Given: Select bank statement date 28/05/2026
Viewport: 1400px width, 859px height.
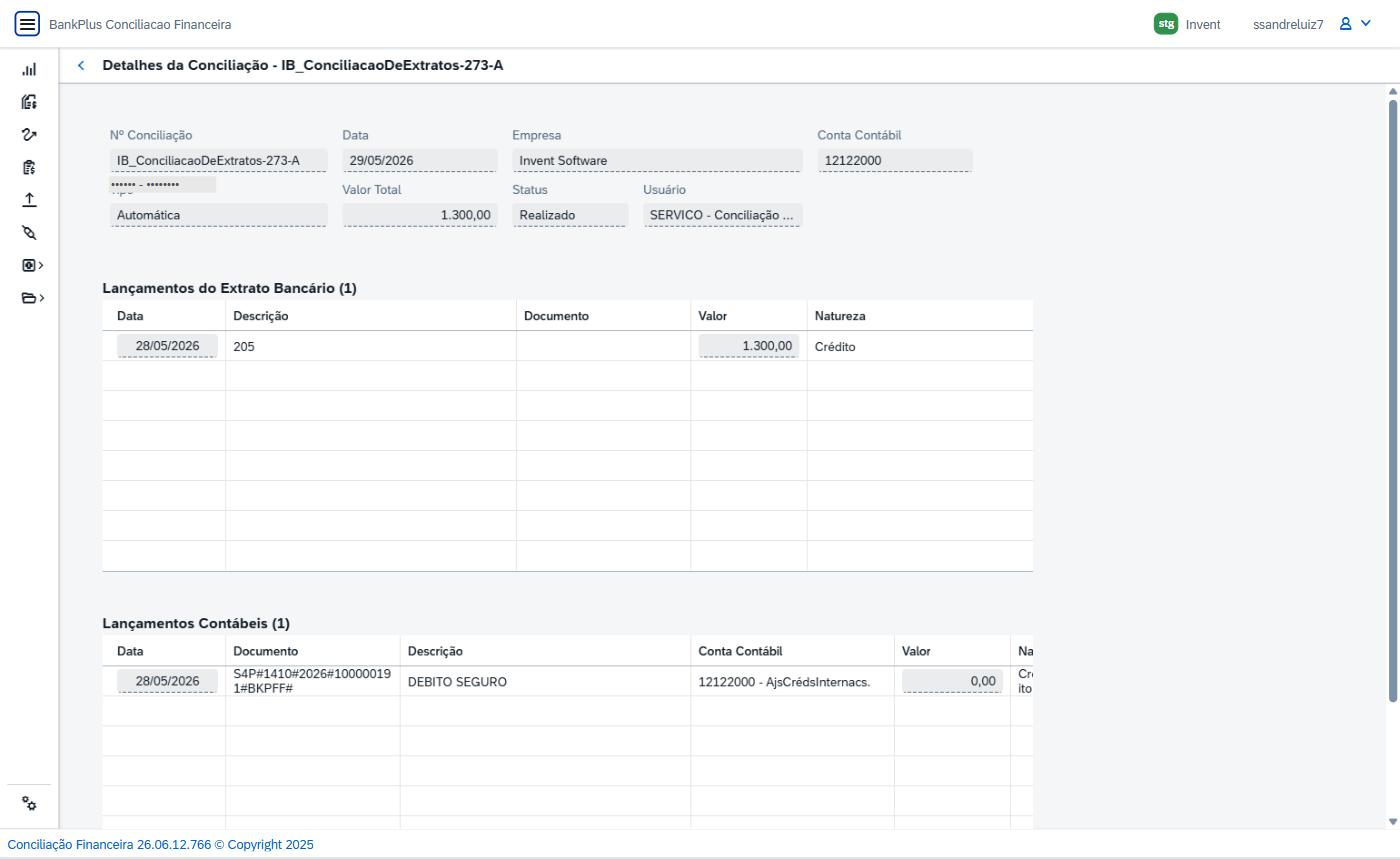Looking at the screenshot, I should coord(167,346).
